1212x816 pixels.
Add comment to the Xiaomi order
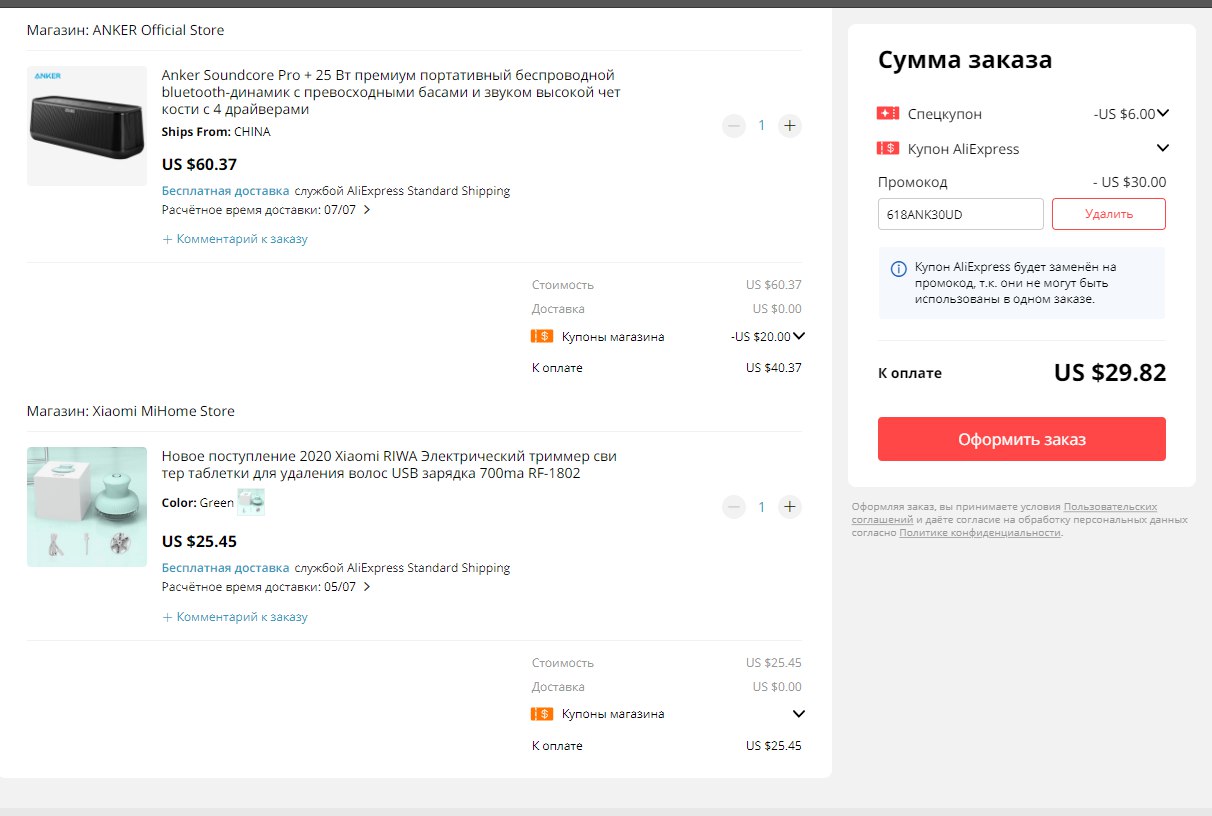coord(235,617)
